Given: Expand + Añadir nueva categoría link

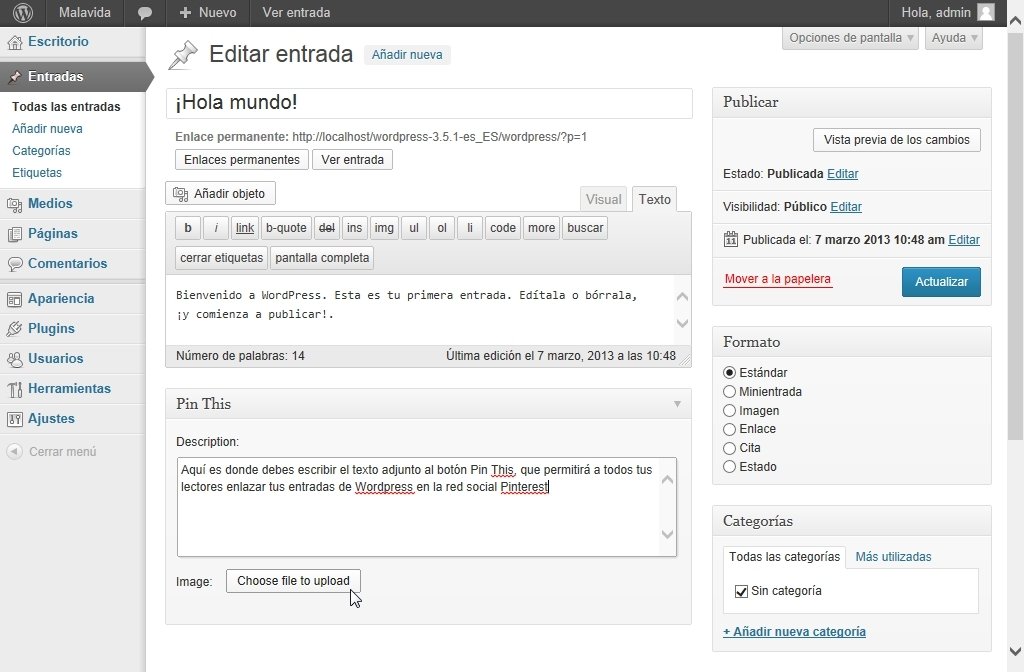Looking at the screenshot, I should tap(794, 632).
